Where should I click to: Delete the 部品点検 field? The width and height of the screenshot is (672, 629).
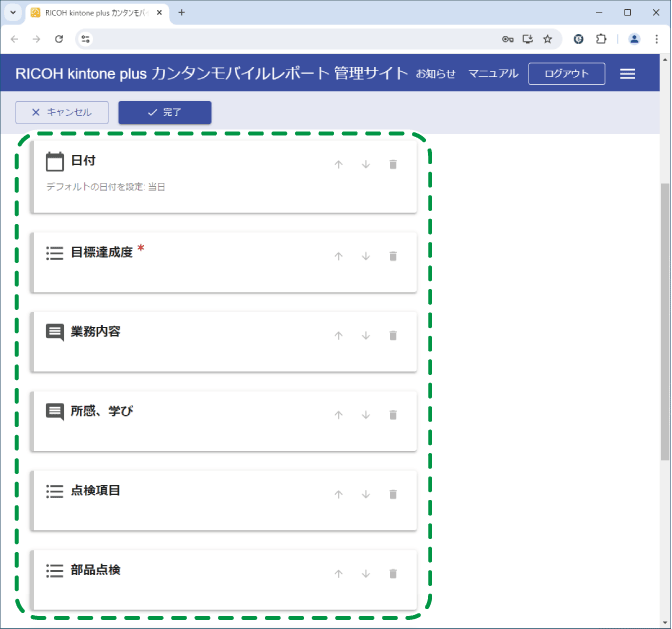pos(393,574)
